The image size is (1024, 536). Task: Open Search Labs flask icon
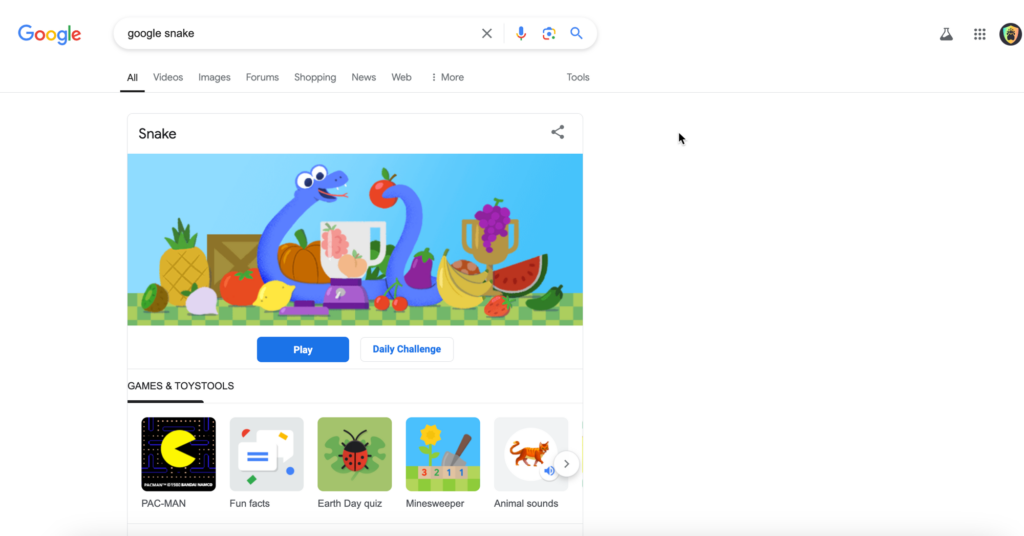coord(946,34)
